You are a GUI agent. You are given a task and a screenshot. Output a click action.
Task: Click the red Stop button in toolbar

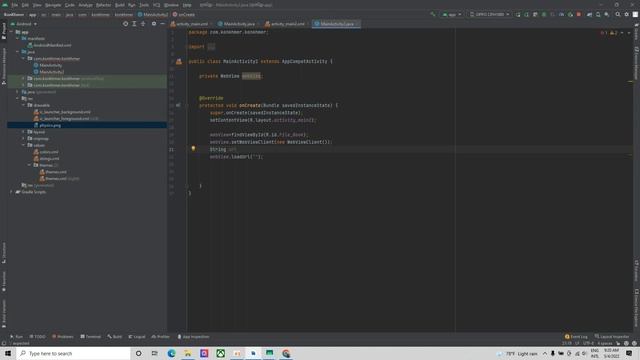(578, 14)
